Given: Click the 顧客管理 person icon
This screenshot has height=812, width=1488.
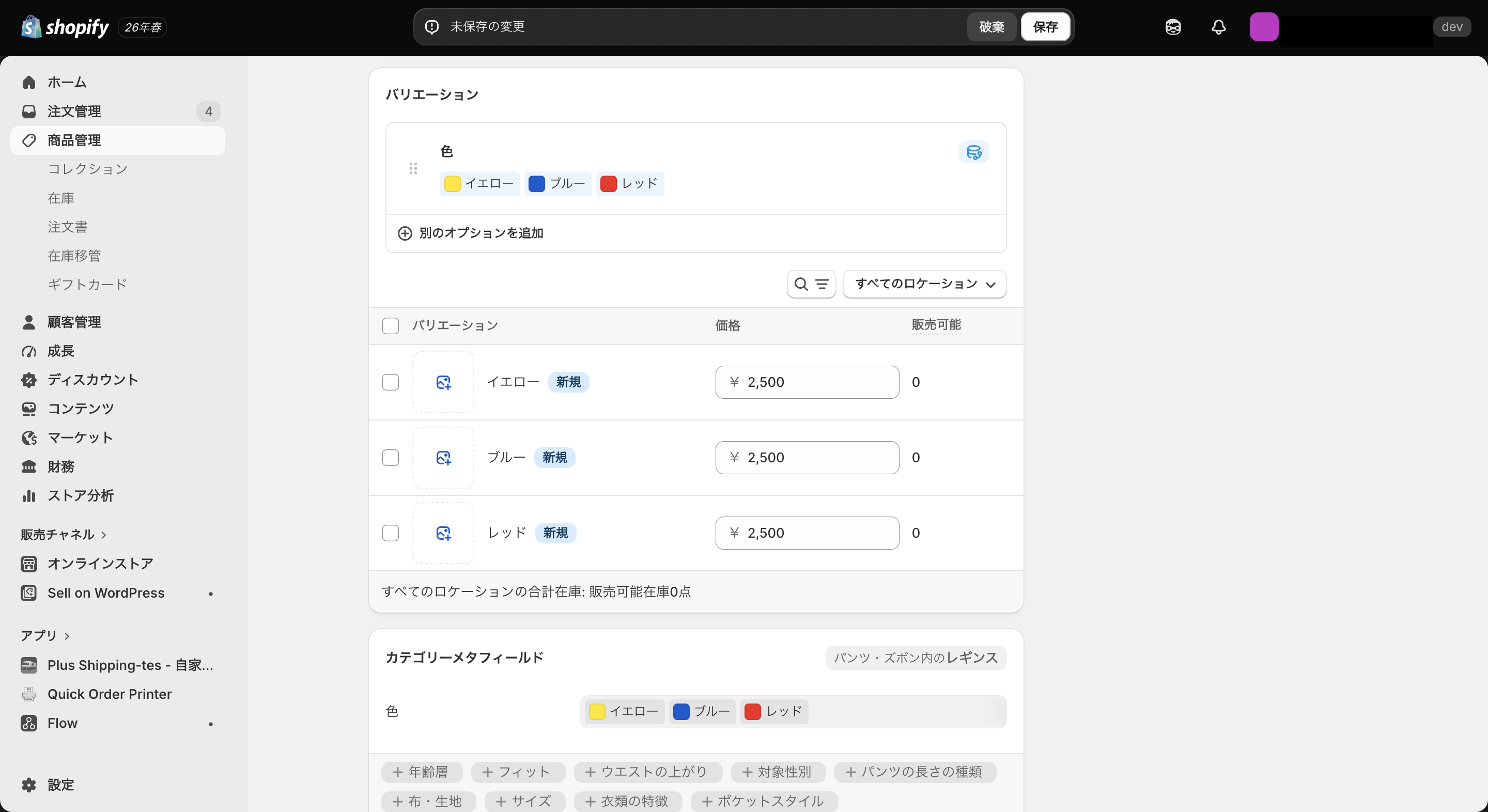Looking at the screenshot, I should (x=29, y=322).
